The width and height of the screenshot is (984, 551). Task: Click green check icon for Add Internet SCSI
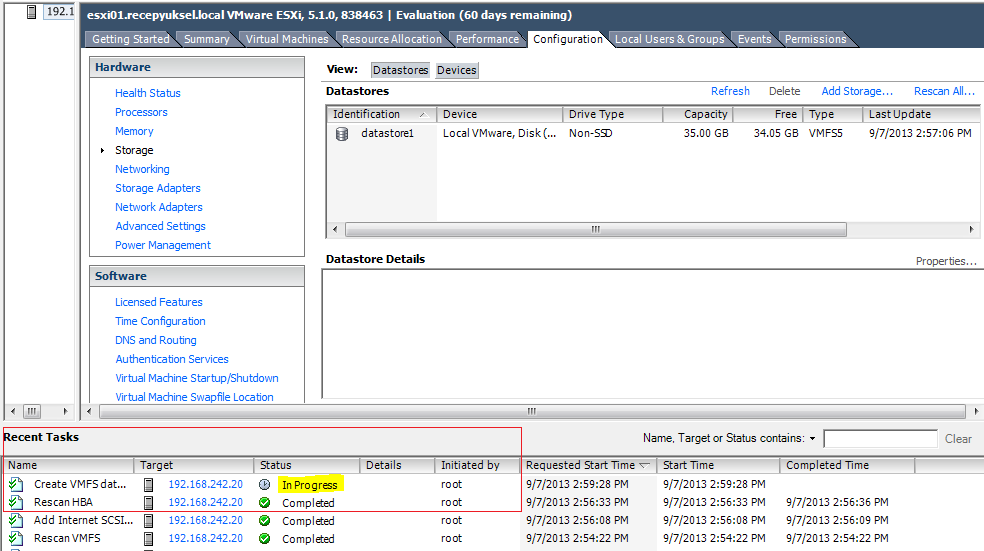[265, 521]
